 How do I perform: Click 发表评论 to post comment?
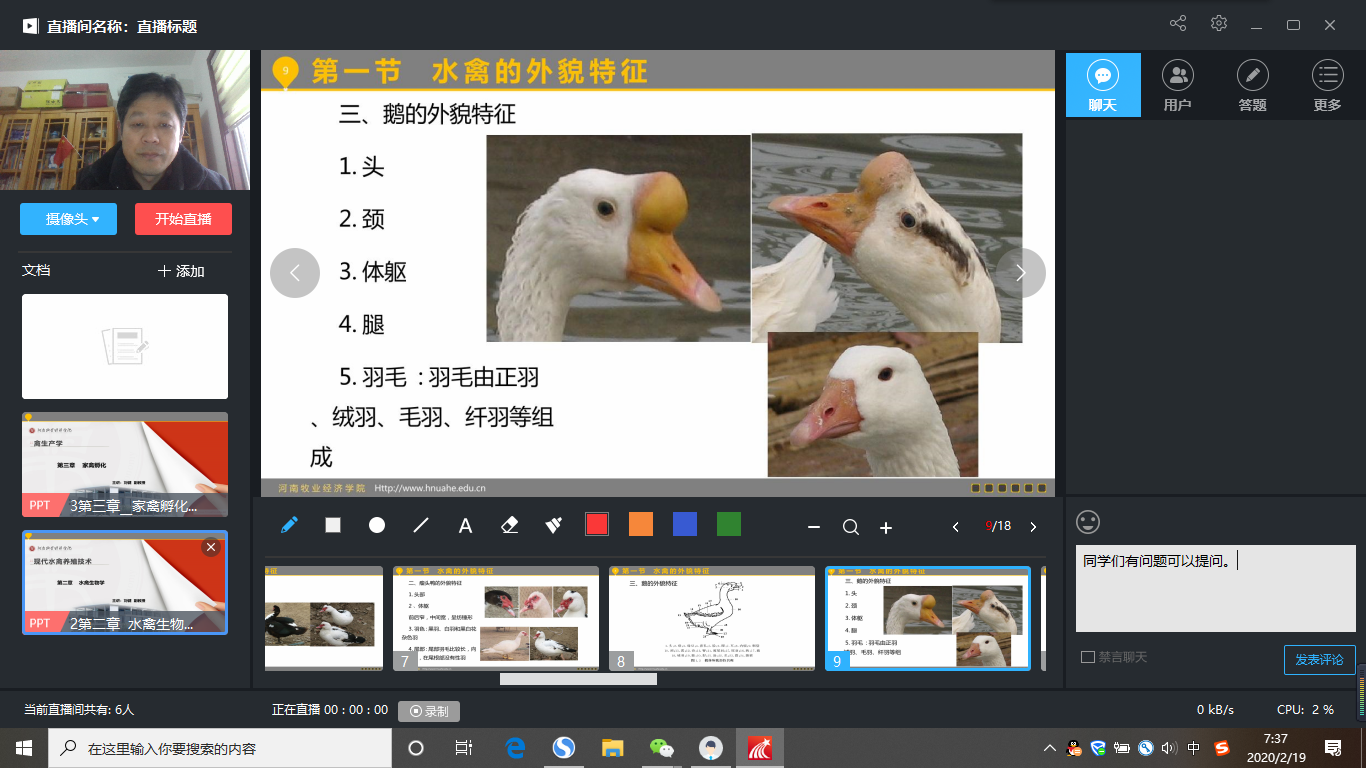tap(1319, 660)
